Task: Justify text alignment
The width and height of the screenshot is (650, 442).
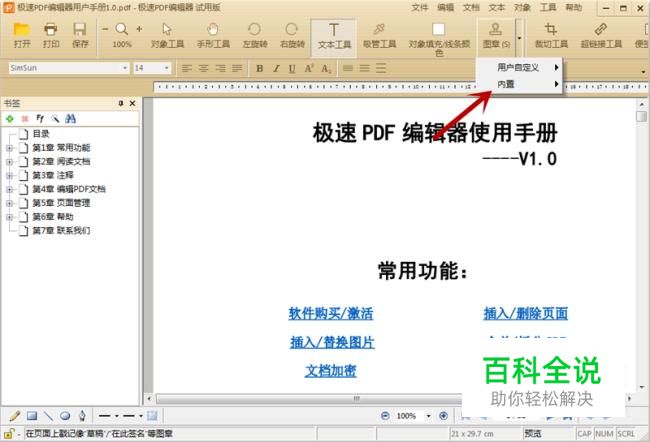Action: coord(237,68)
